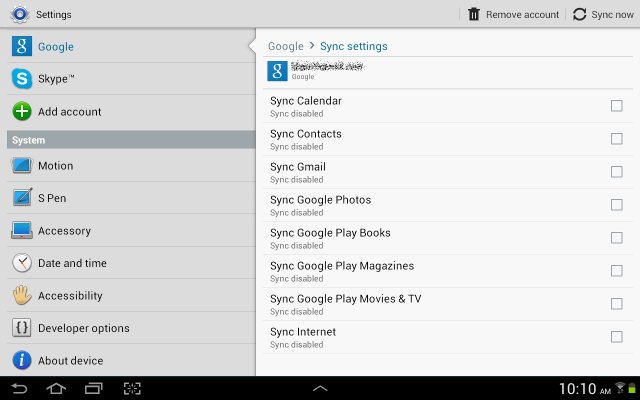
Task: Tap the Sync Google Photos label text
Action: click(x=320, y=200)
